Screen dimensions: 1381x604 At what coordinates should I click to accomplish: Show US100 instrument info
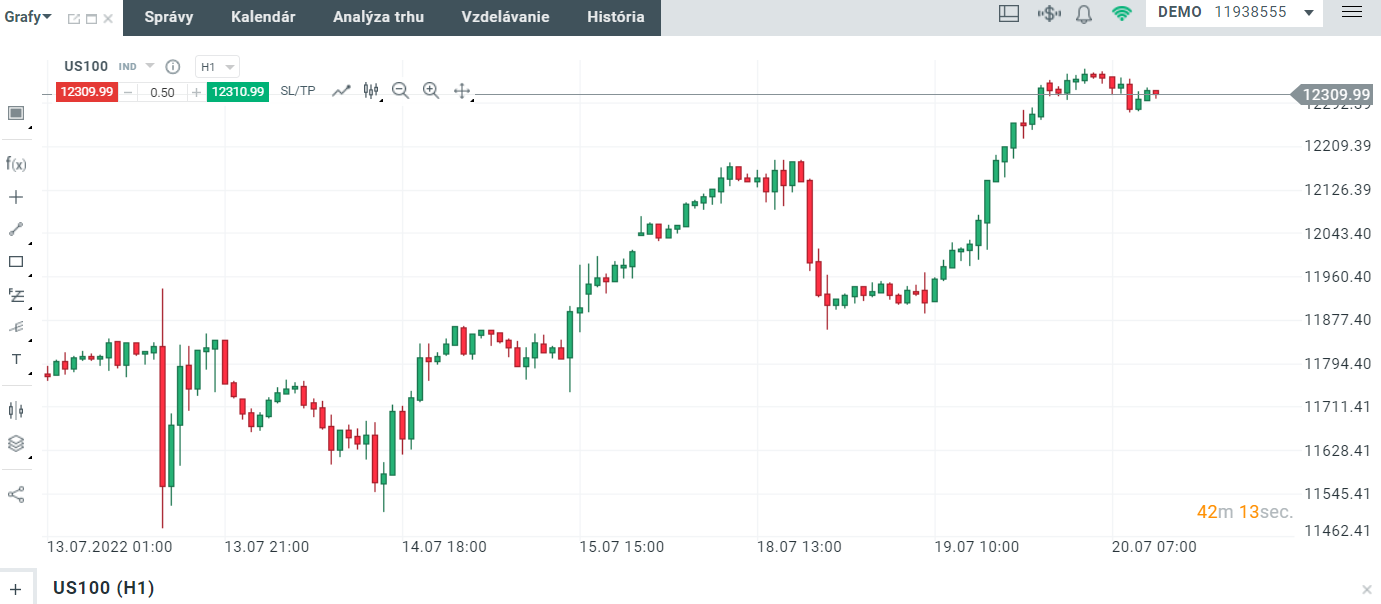[172, 66]
